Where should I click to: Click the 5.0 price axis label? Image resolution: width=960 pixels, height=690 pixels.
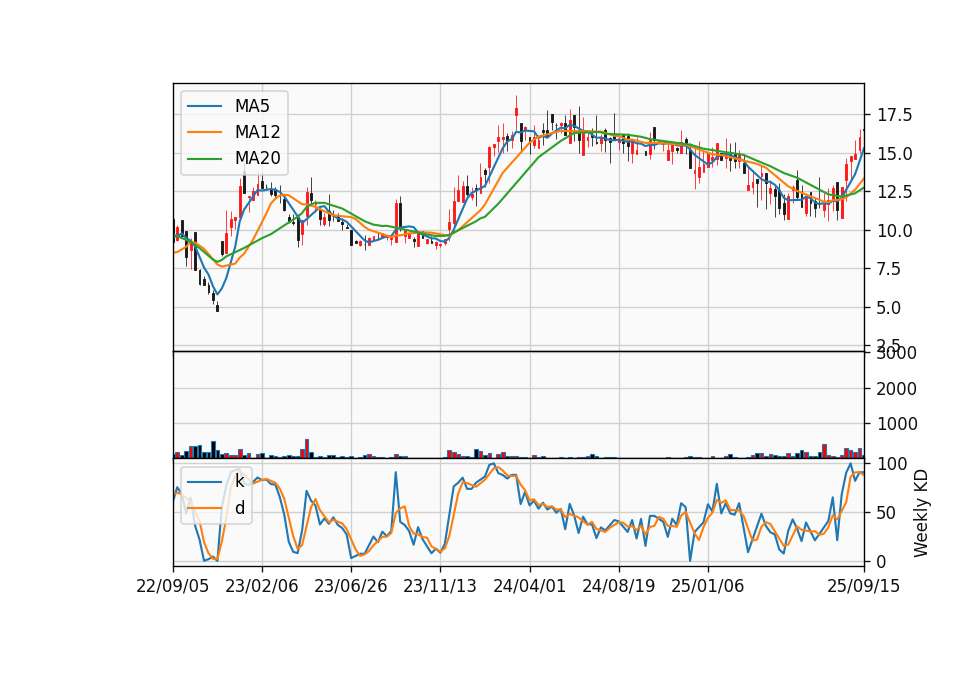point(888,308)
